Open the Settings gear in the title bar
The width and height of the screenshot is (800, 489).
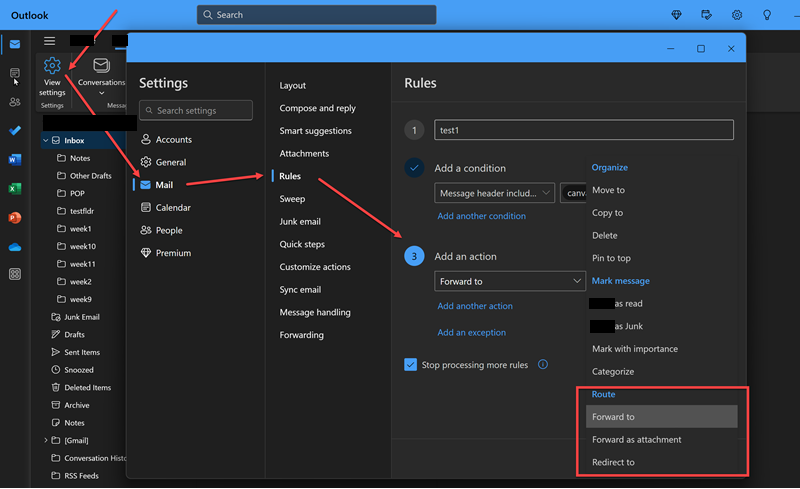coord(737,15)
